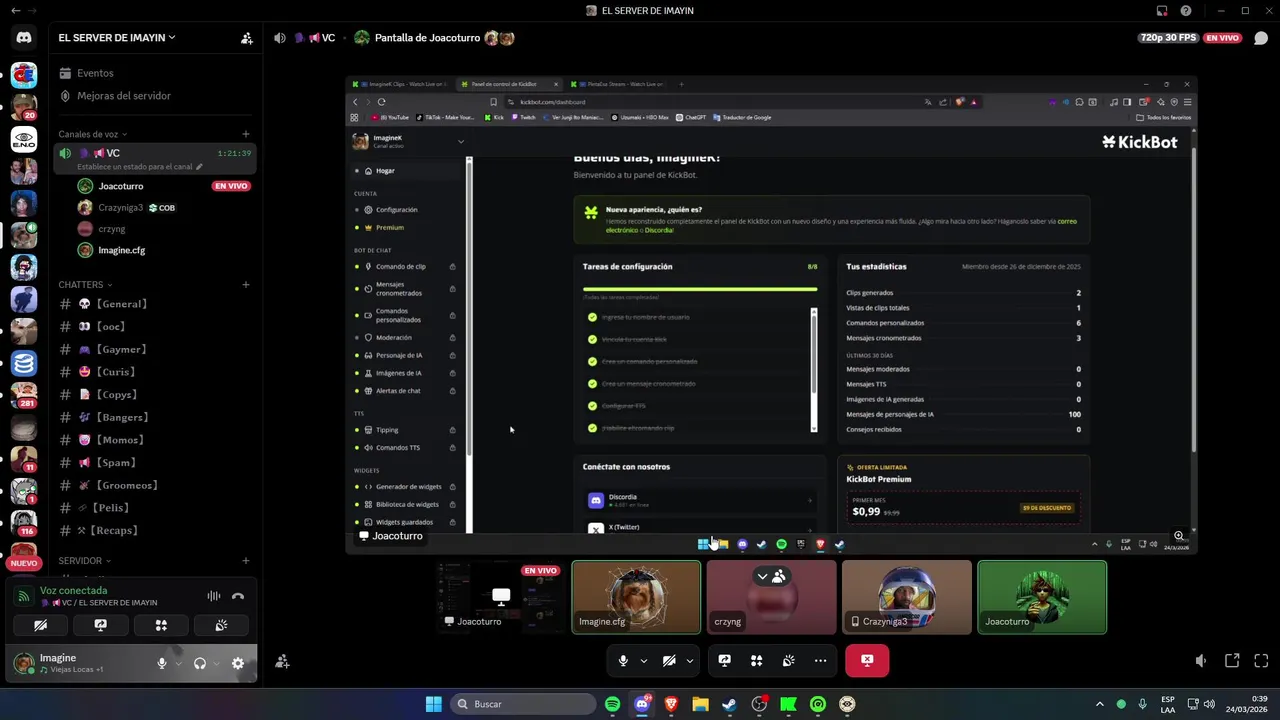Open Mejoras del servidor
The width and height of the screenshot is (1280, 720).
pos(155,96)
